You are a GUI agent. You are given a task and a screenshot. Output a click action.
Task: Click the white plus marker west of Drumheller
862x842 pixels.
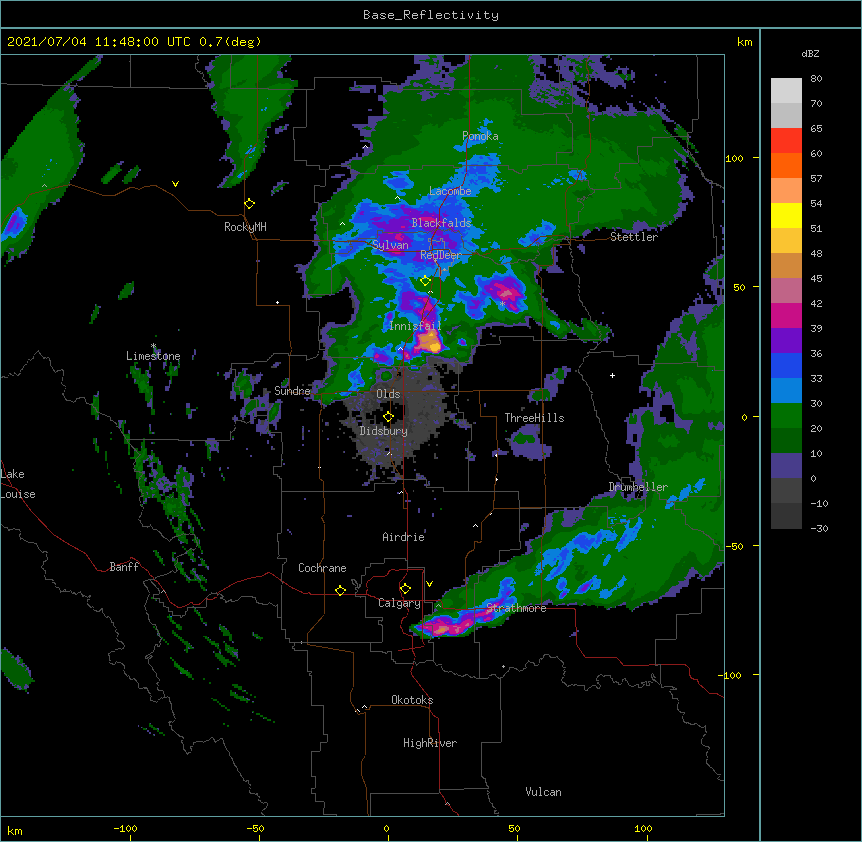coord(612,375)
